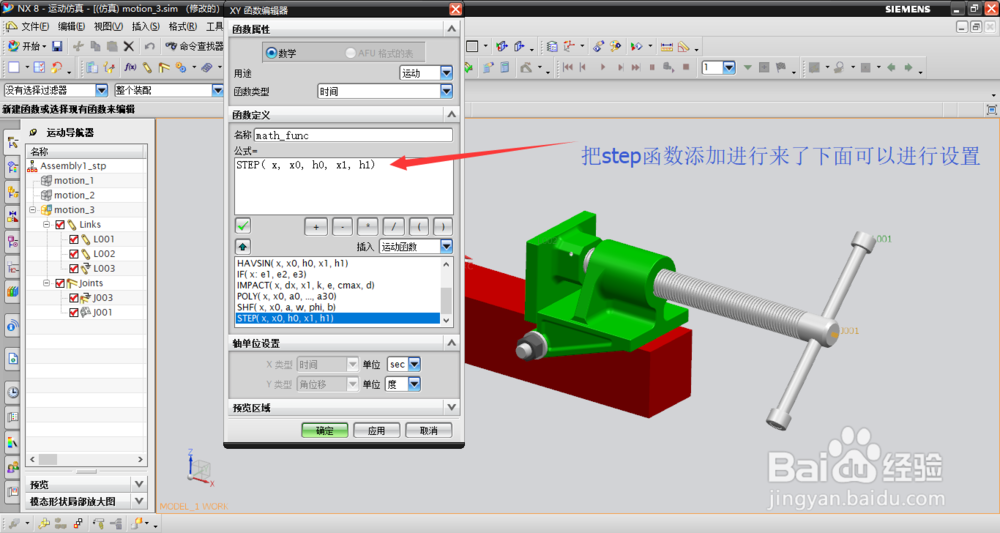This screenshot has width=1000, height=533.
Task: Click inside the 公式 formula text area
Action: 344,186
